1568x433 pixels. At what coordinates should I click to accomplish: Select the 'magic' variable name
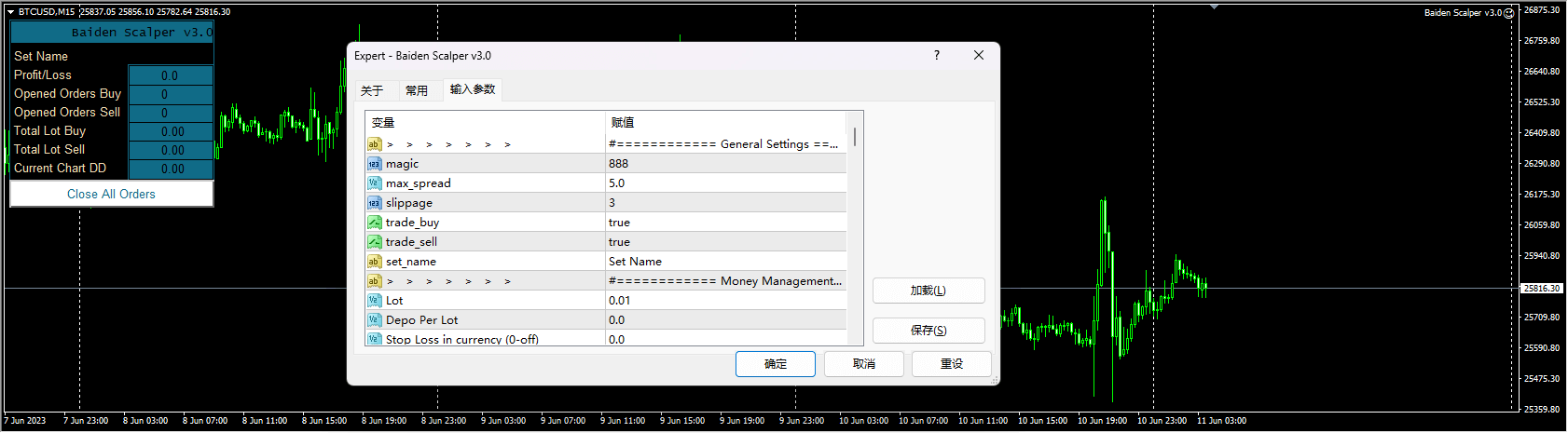(402, 164)
